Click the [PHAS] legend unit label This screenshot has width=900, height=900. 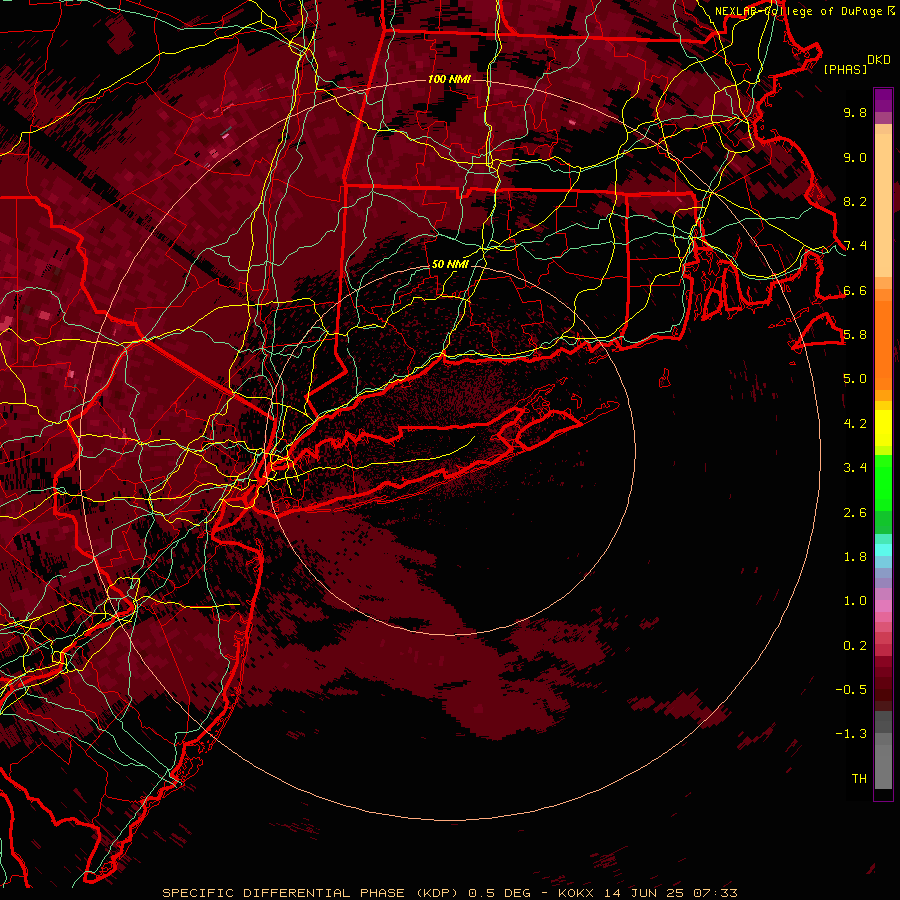[x=845, y=69]
